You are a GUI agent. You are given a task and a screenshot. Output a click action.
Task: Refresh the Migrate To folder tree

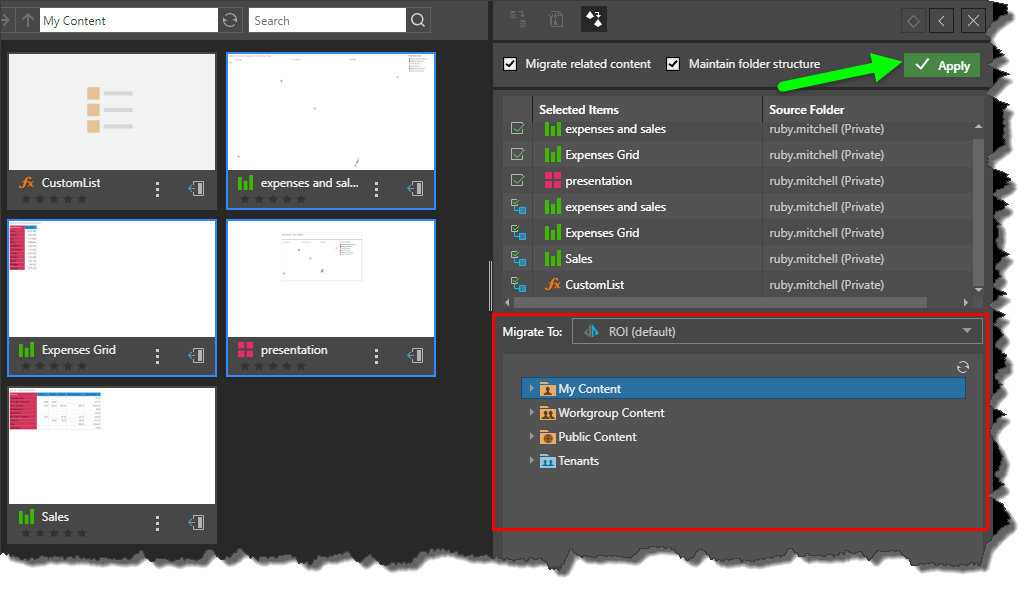(x=963, y=367)
